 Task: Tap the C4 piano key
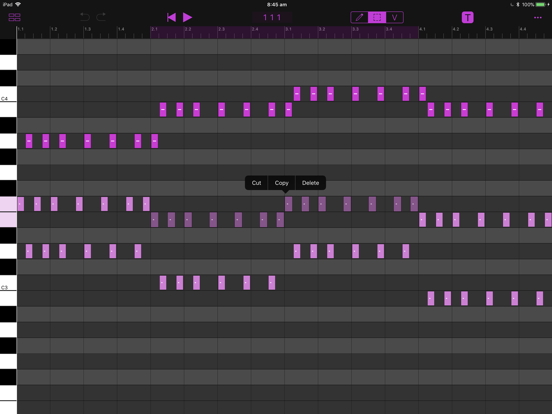8,94
